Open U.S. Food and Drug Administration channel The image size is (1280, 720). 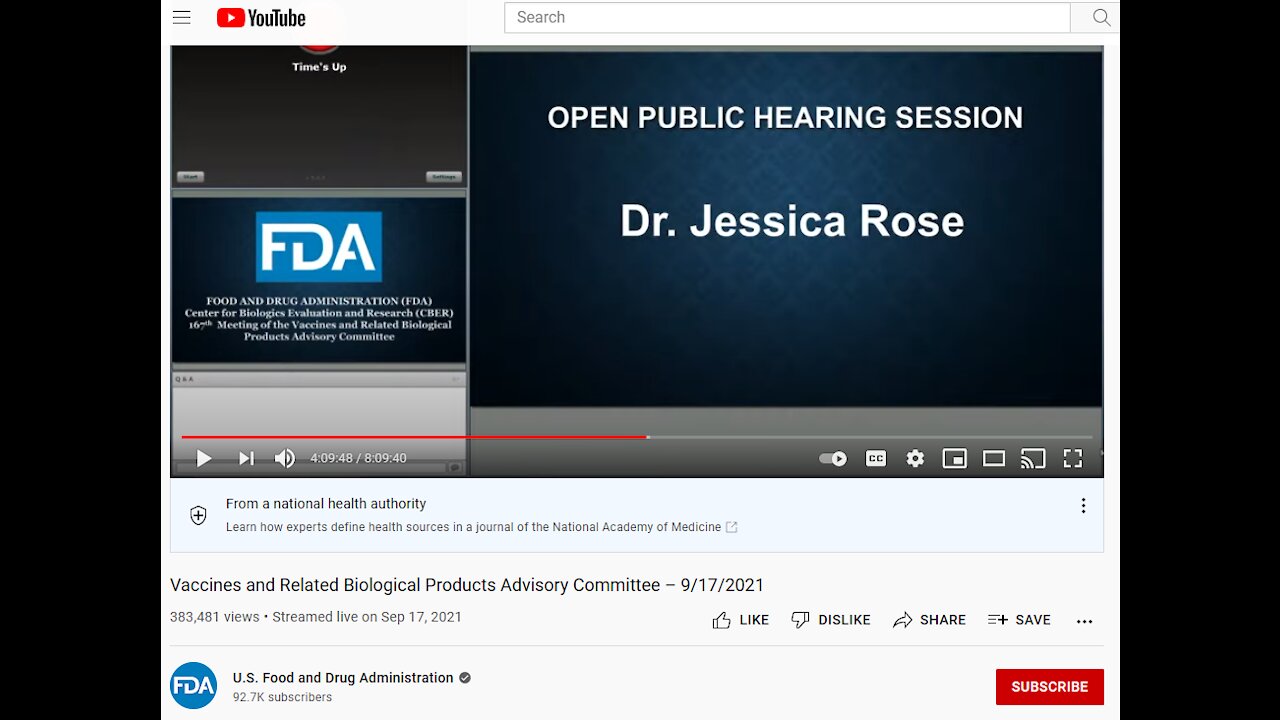point(343,678)
